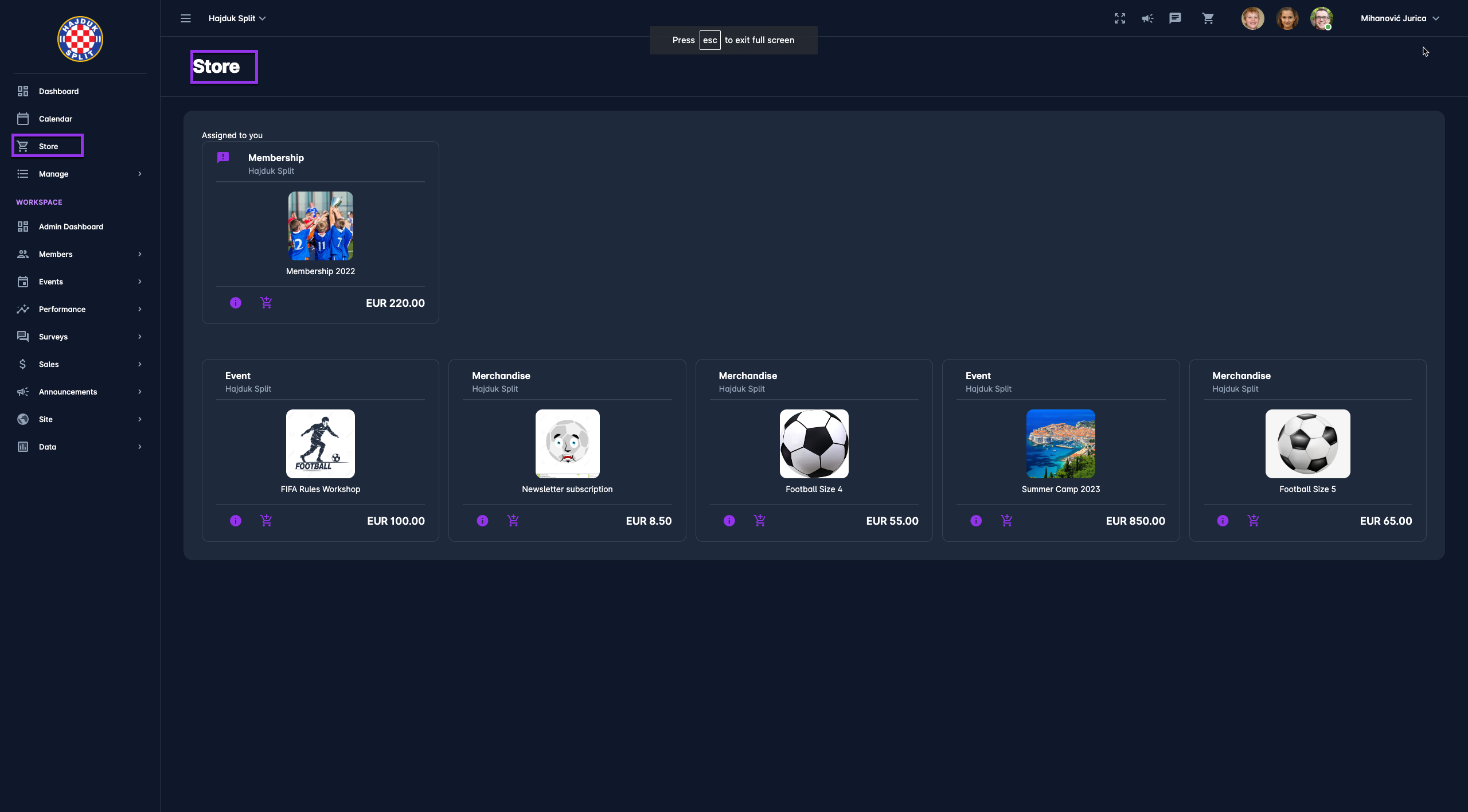Open shopping cart in top bar
The image size is (1468, 812).
pos(1208,18)
